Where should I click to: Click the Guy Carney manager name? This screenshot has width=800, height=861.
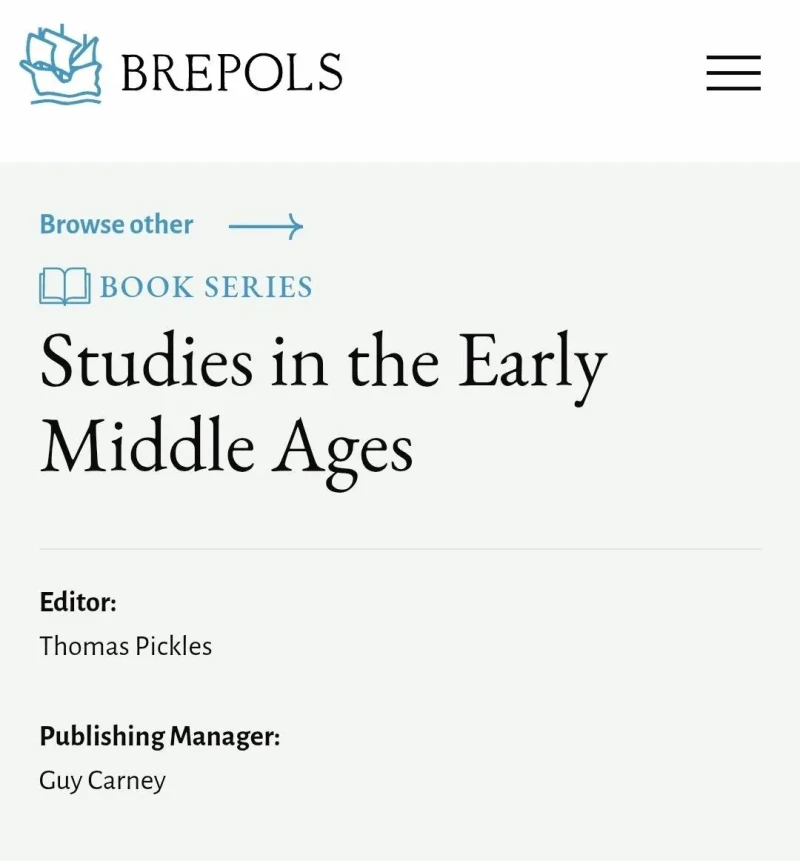click(102, 780)
